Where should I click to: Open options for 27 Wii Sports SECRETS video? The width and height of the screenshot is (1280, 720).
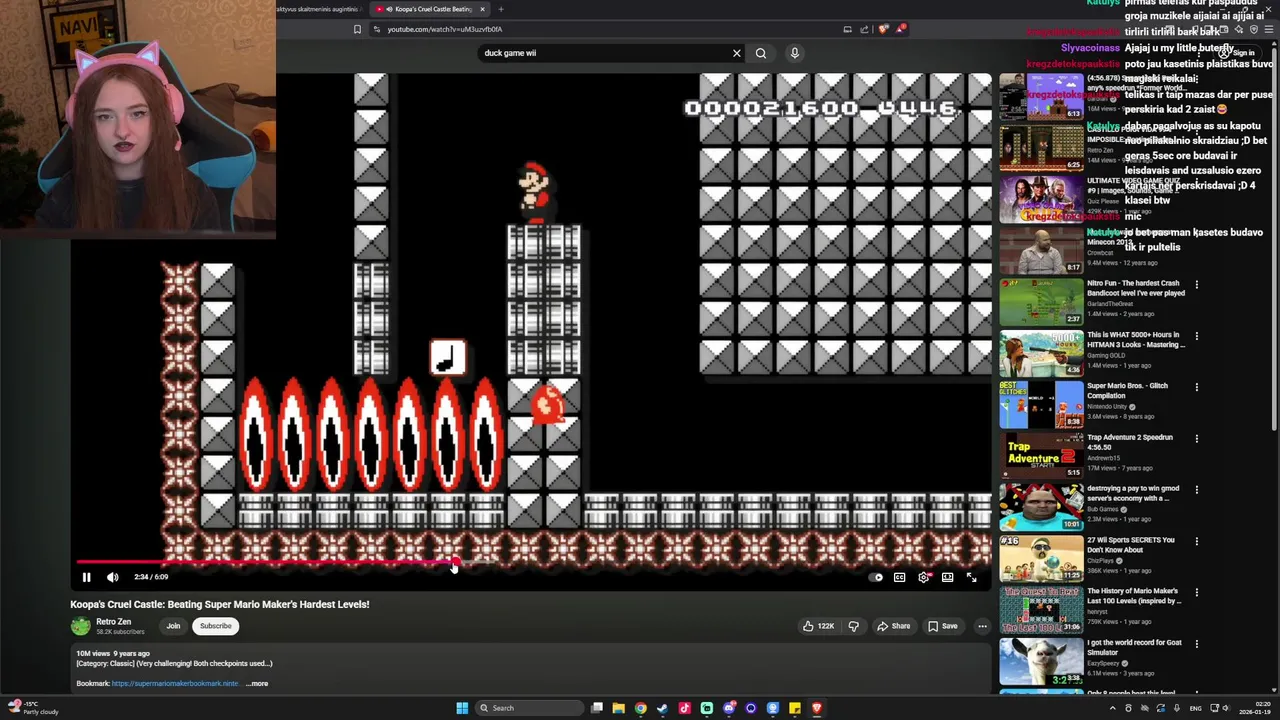(x=1196, y=541)
